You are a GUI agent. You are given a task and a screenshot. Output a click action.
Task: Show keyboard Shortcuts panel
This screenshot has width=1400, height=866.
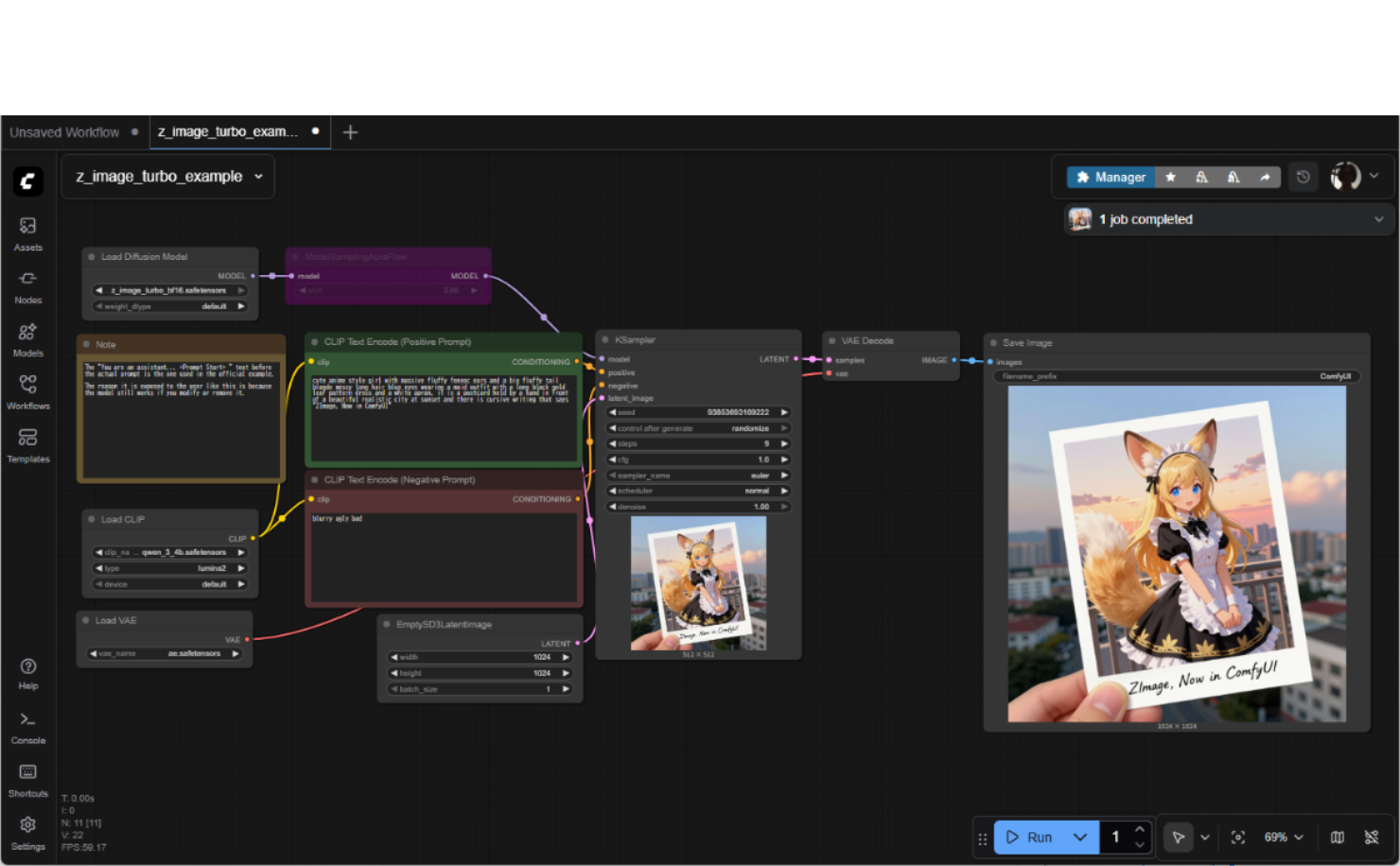pos(28,781)
